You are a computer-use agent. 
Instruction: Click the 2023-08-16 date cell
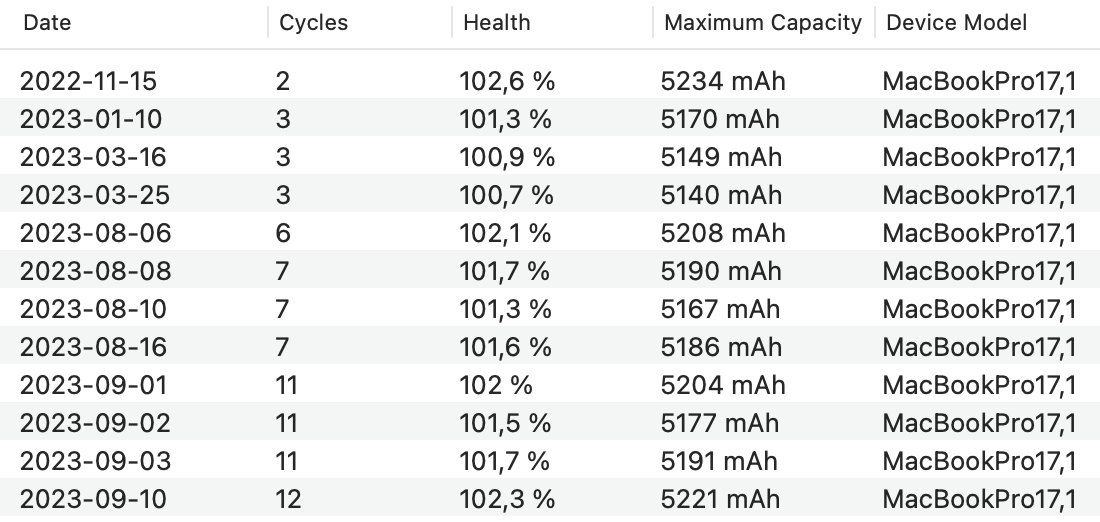click(x=93, y=347)
